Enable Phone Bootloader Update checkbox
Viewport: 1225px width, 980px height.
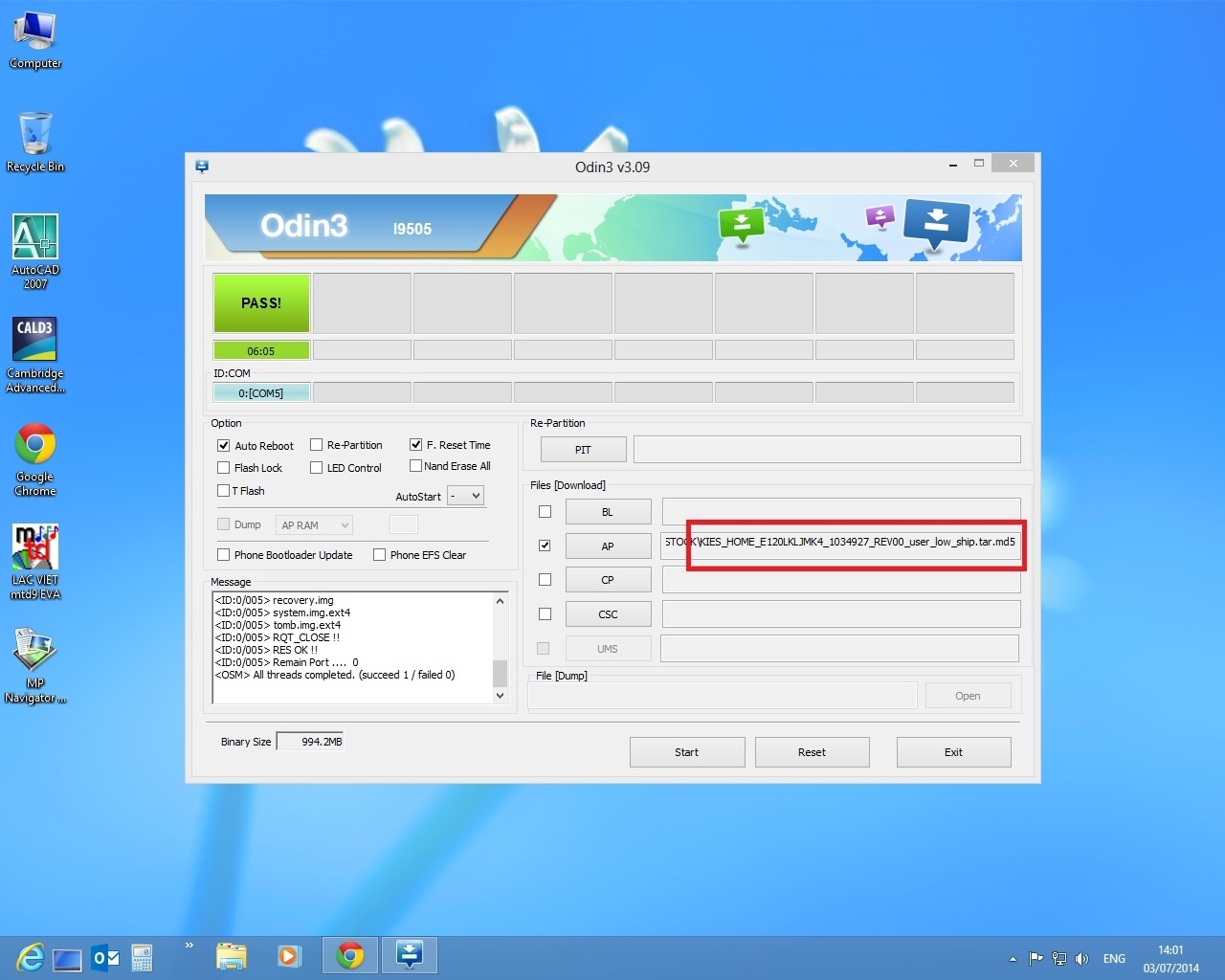224,555
